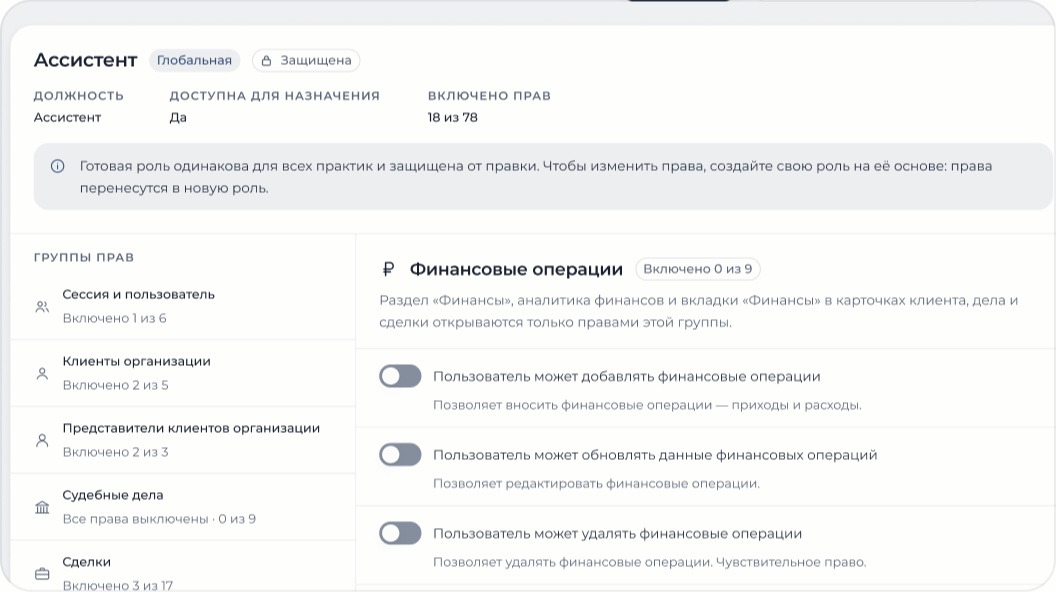Click the Включено прав column label
Viewport: 1056px width, 592px height.
[x=490, y=96]
